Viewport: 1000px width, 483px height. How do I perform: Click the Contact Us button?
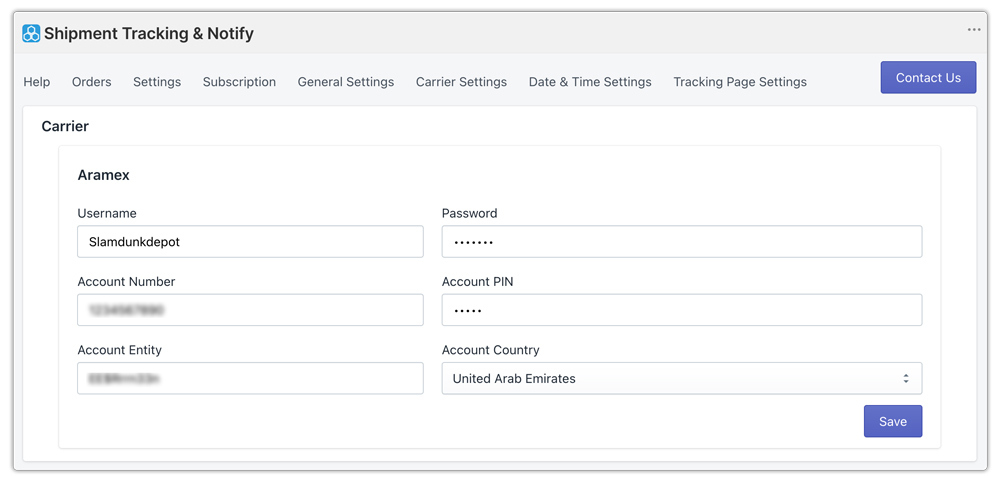[928, 78]
